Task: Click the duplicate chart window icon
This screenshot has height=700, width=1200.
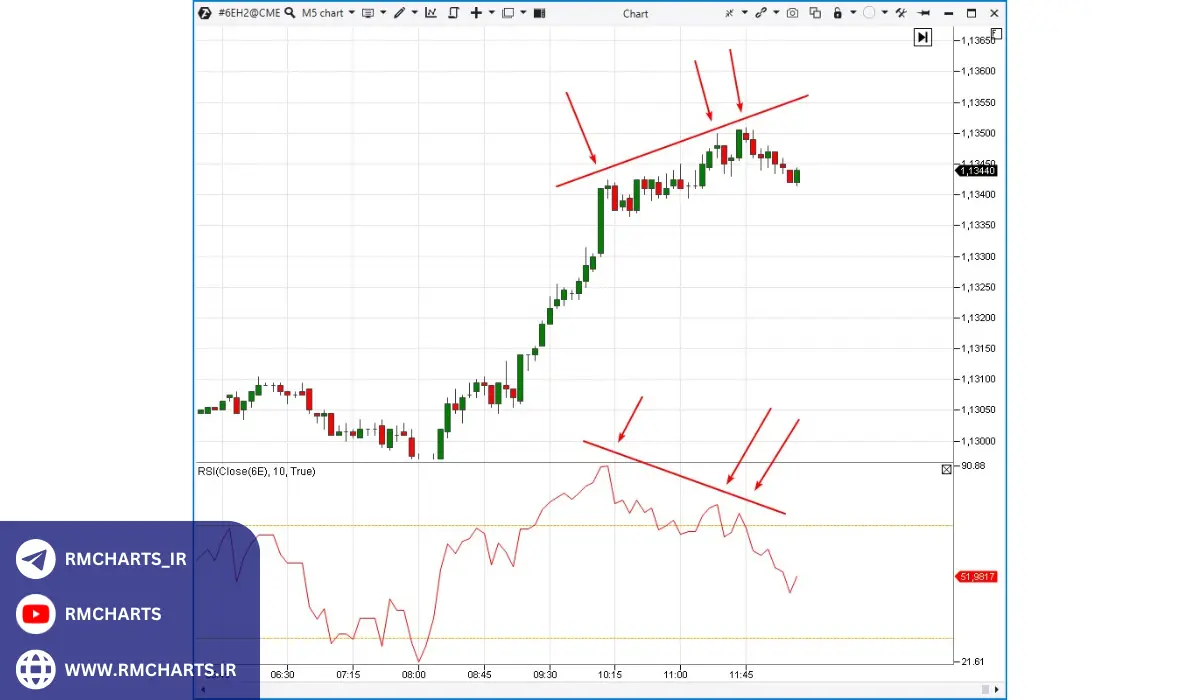Action: coord(815,13)
